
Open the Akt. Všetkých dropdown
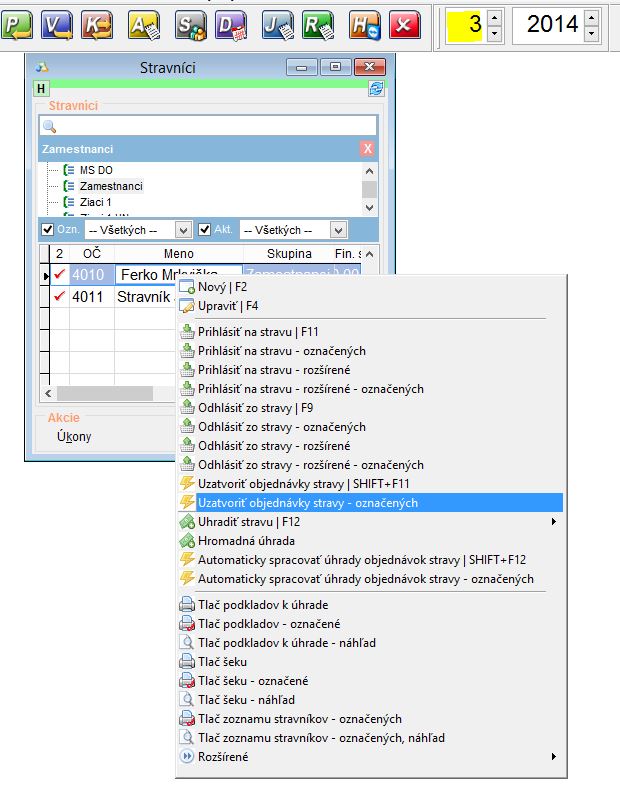pyautogui.click(x=338, y=229)
